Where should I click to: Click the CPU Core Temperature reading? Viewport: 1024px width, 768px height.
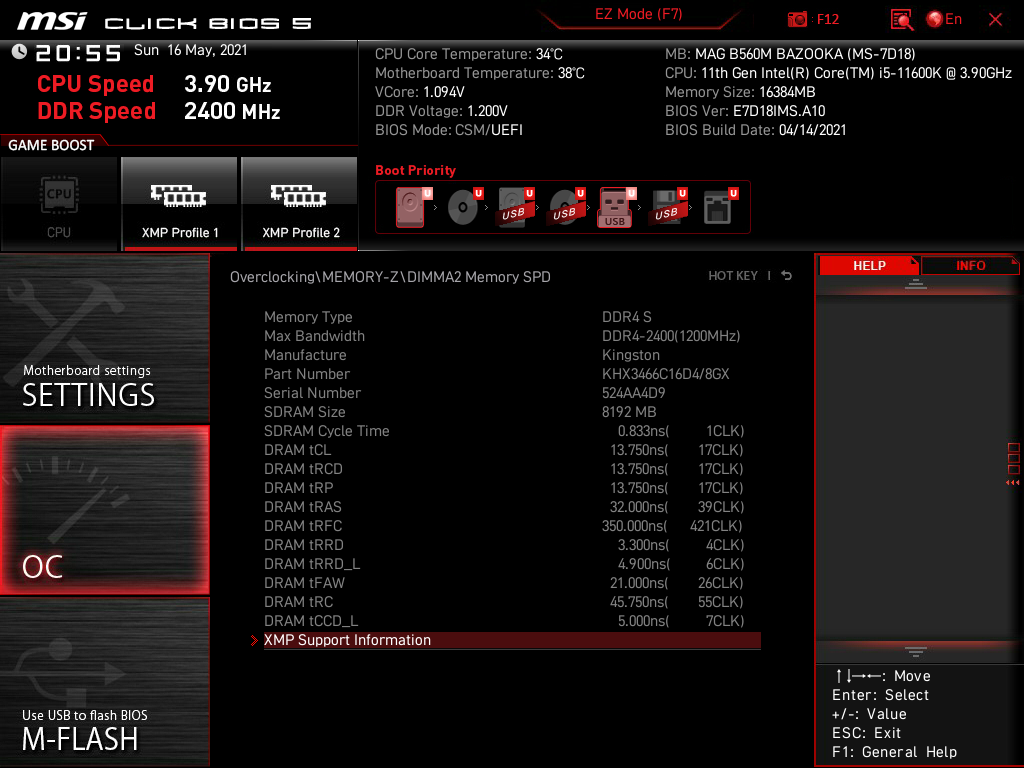468,54
